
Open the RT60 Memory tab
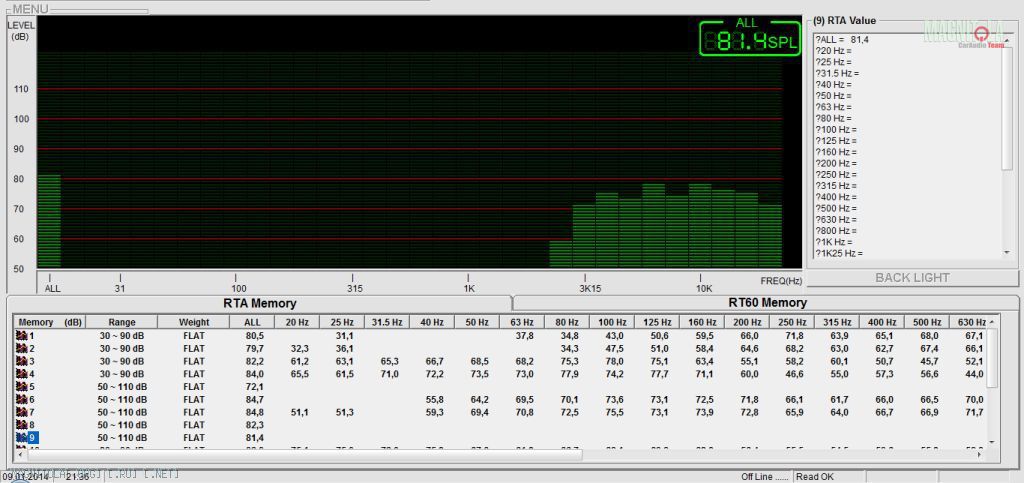click(767, 303)
